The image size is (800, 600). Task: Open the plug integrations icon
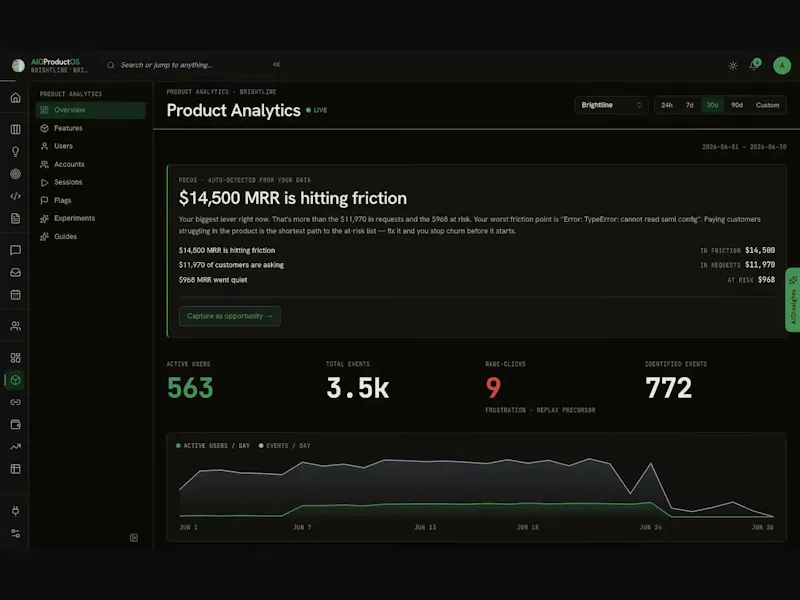(16, 511)
